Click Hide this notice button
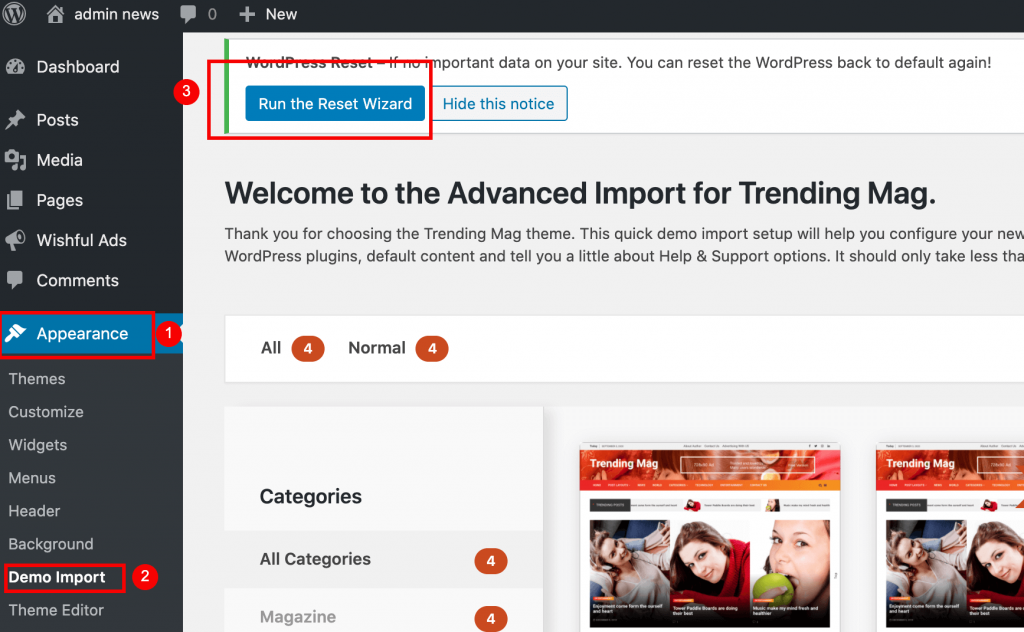This screenshot has width=1024, height=632. coord(498,103)
